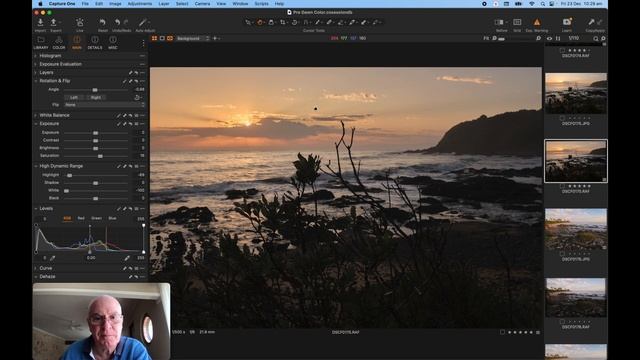640x360 pixels.
Task: Select the Rotate cursor tool
Action: tap(294, 22)
